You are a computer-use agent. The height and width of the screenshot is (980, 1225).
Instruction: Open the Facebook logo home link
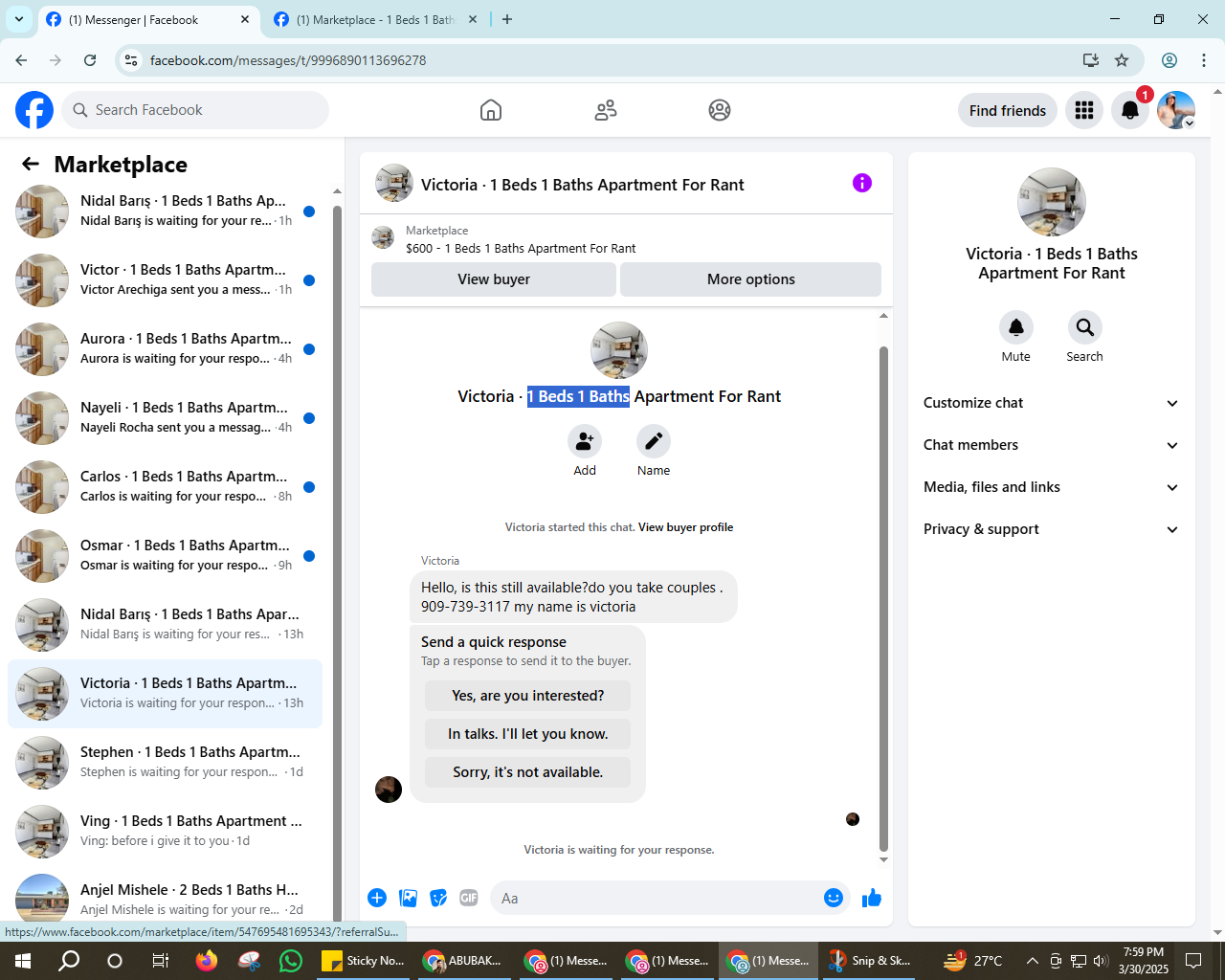(34, 110)
